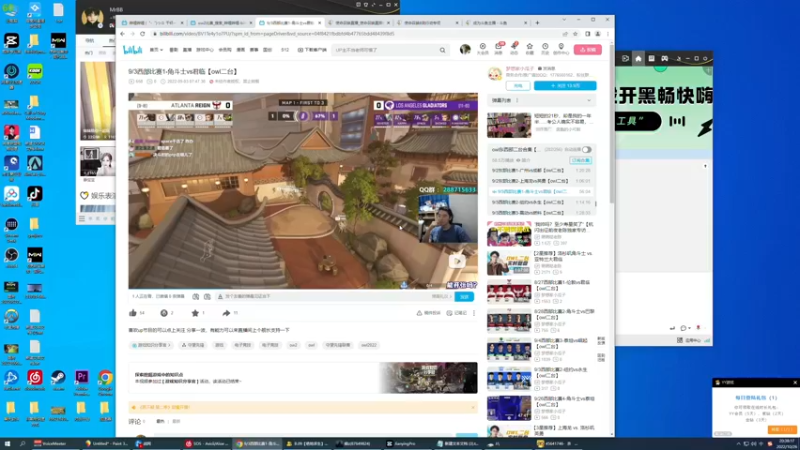Expand the danmaku list panel chevron

(x=589, y=101)
